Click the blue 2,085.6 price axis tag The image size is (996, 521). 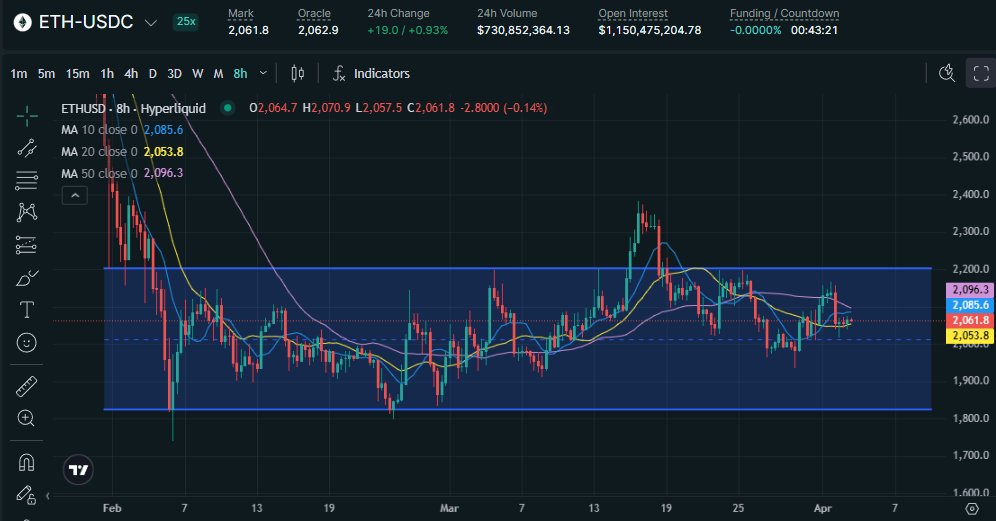click(970, 305)
